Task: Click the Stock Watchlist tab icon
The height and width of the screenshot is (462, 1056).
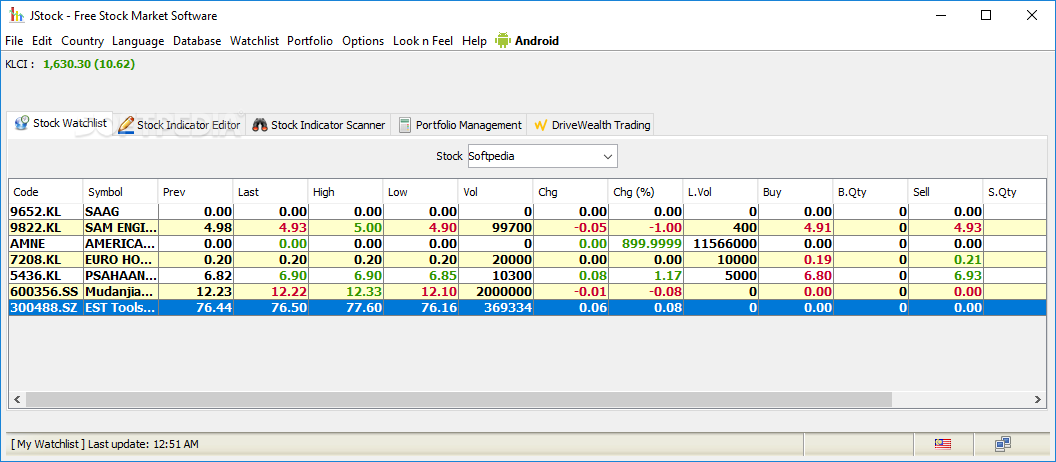Action: [x=22, y=123]
